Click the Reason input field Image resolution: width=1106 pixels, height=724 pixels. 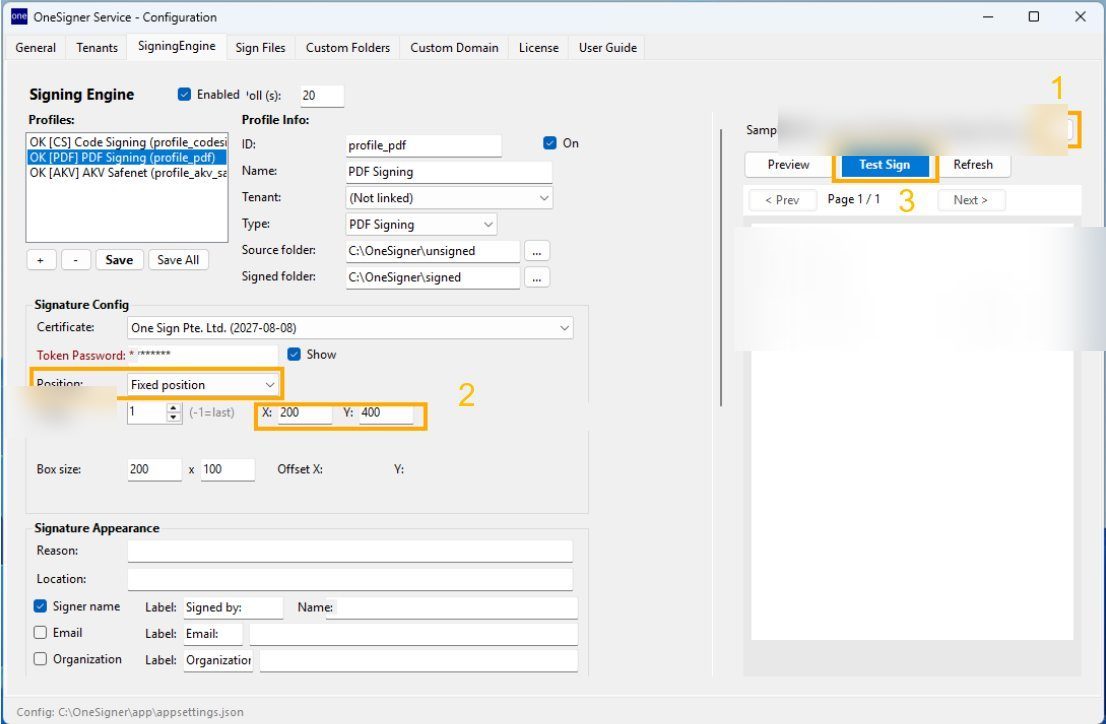pyautogui.click(x=350, y=551)
